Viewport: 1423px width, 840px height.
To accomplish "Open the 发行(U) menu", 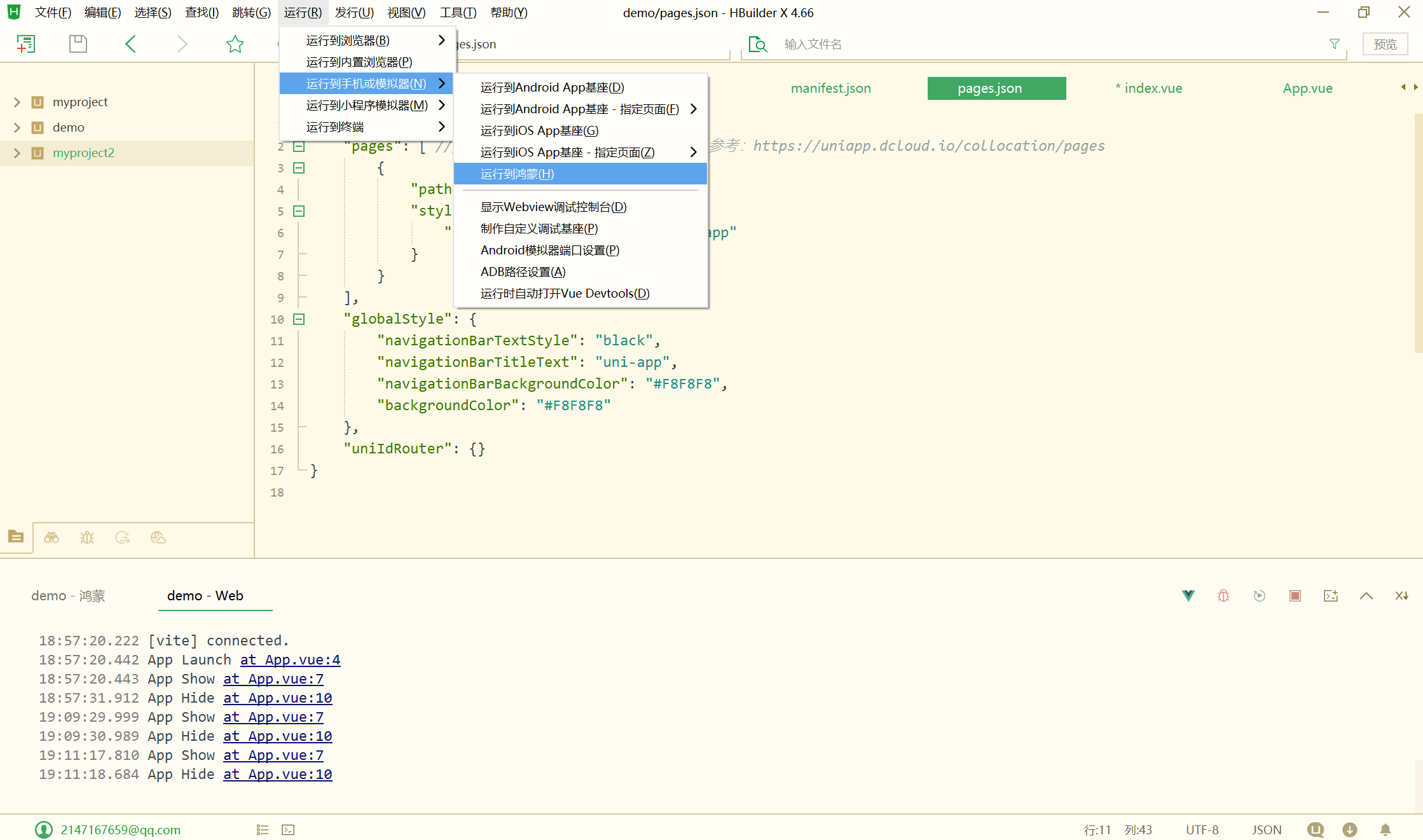I will 354,13.
